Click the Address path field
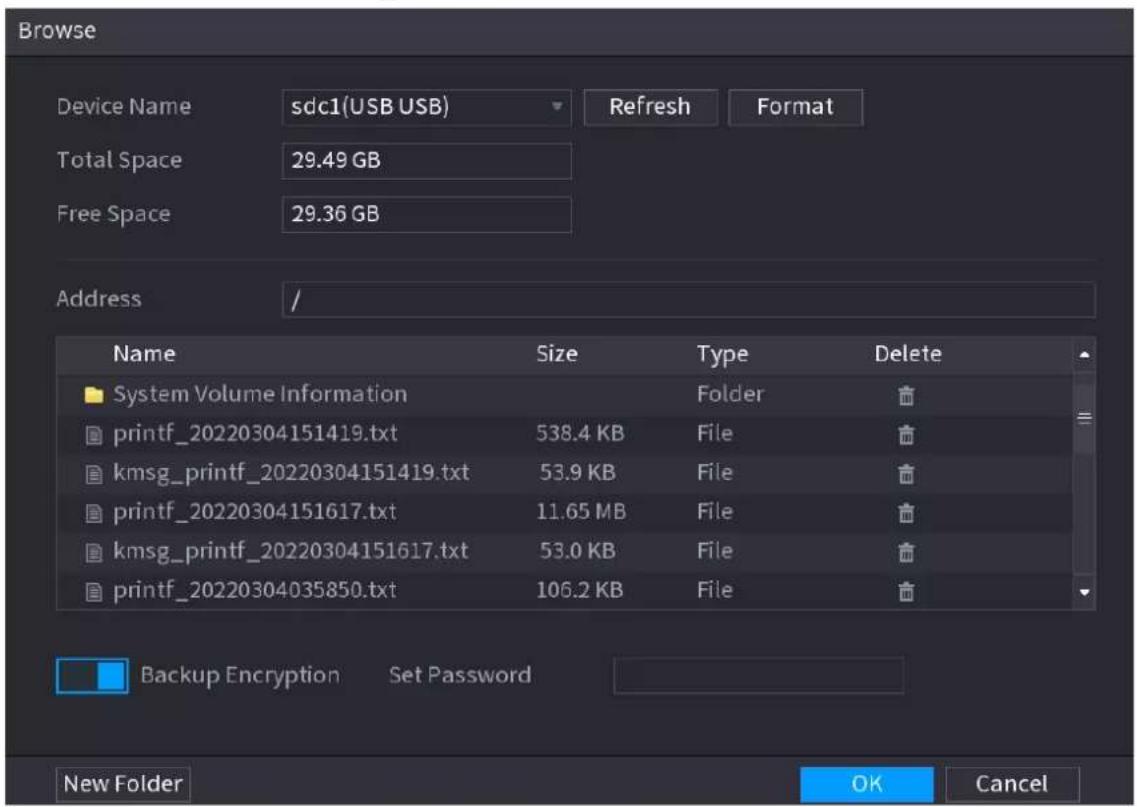The height and width of the screenshot is (807, 1137). pyautogui.click(x=688, y=299)
